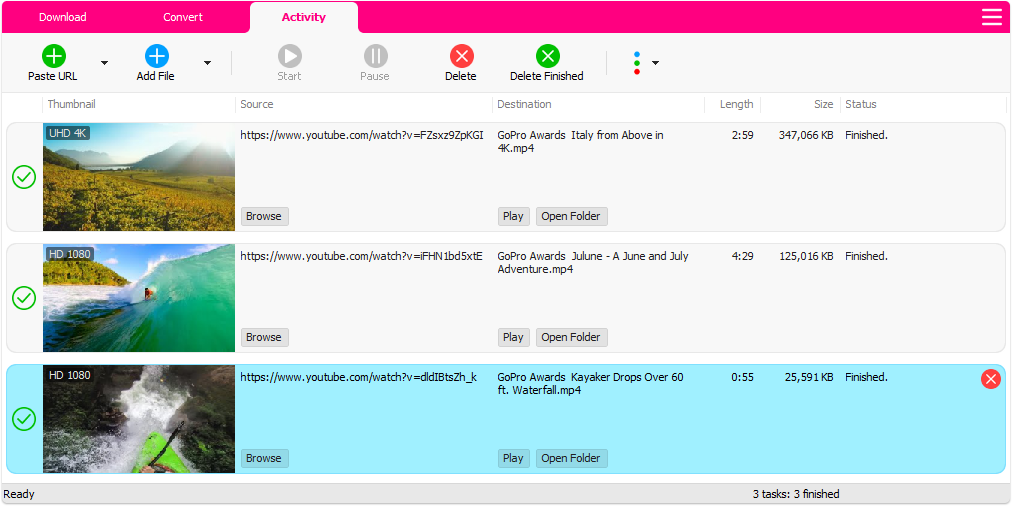Switch to the Convert tab
The width and height of the screenshot is (1012, 506).
click(x=183, y=17)
